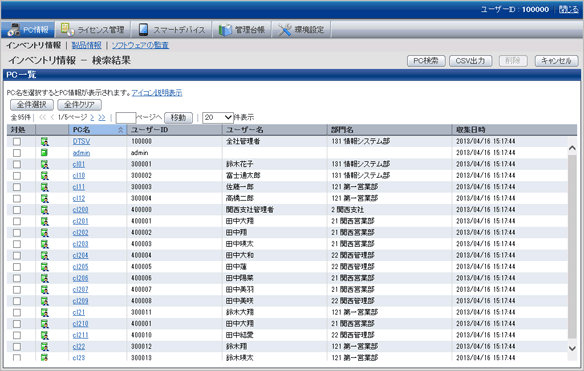Open 環境設定 tab
584x371 pixels.
tap(301, 29)
